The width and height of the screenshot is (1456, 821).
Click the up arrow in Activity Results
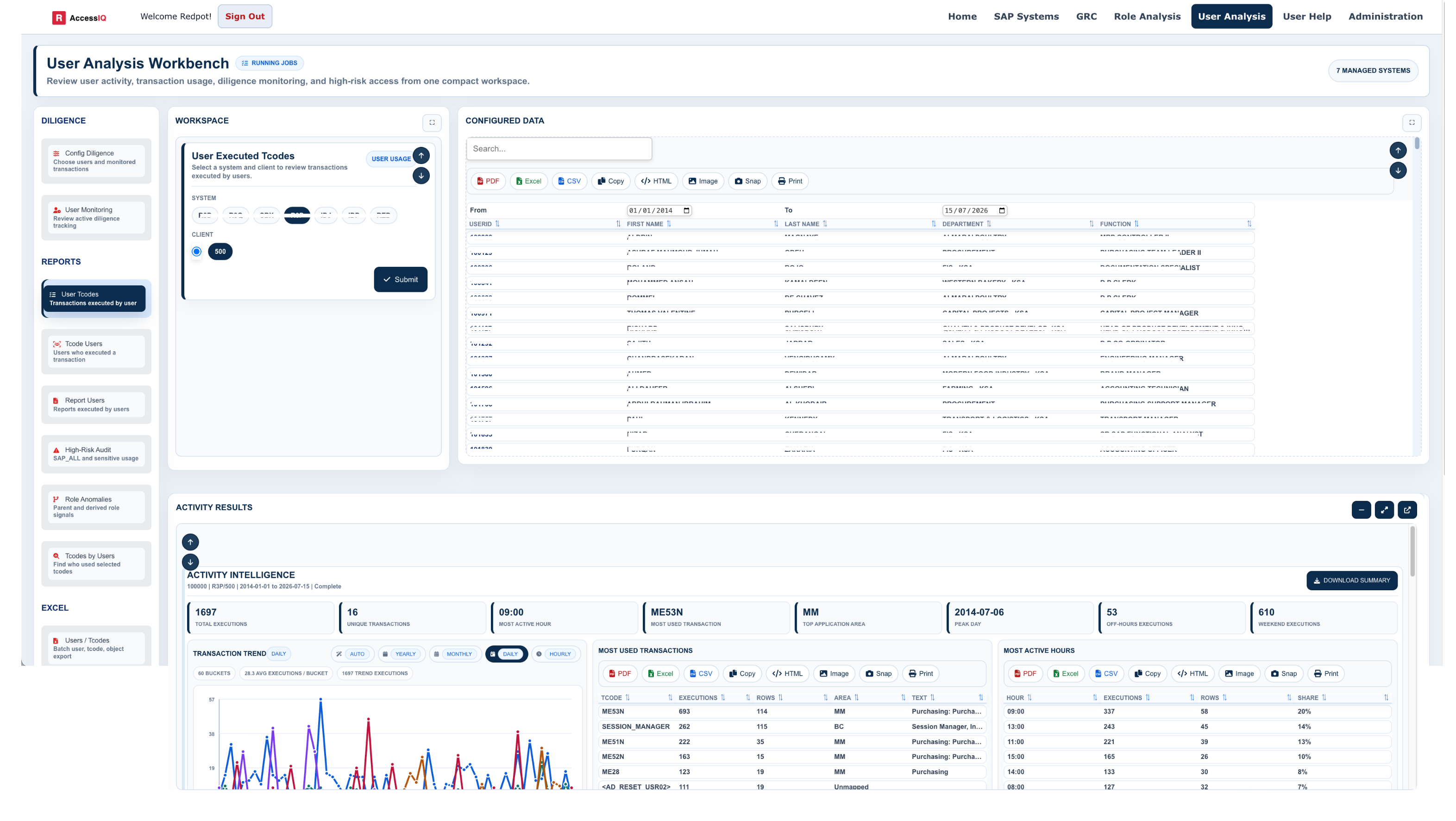pos(190,542)
